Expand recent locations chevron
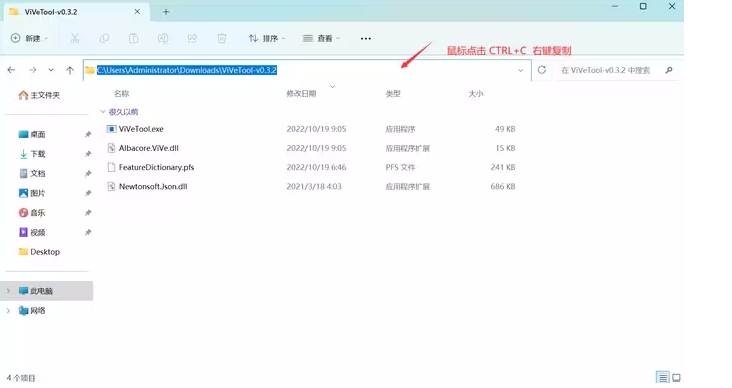The width and height of the screenshot is (732, 388). [51, 70]
